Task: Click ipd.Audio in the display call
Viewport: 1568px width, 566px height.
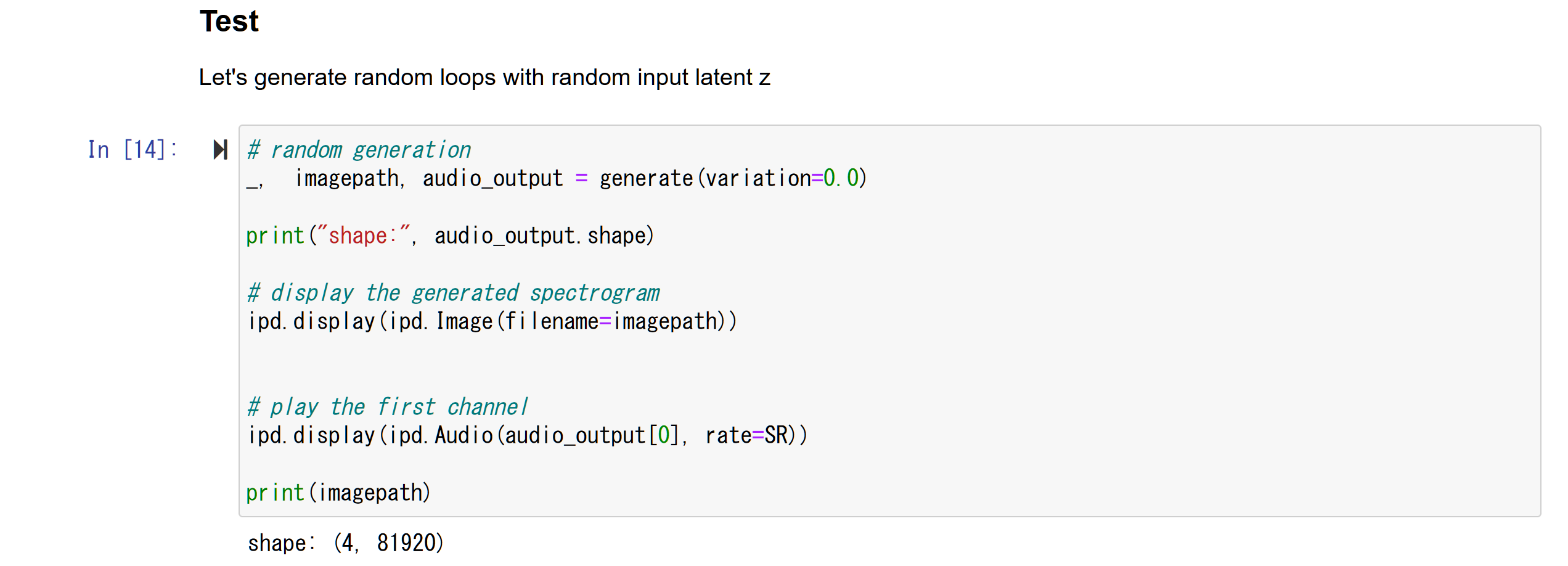Action: point(441,436)
